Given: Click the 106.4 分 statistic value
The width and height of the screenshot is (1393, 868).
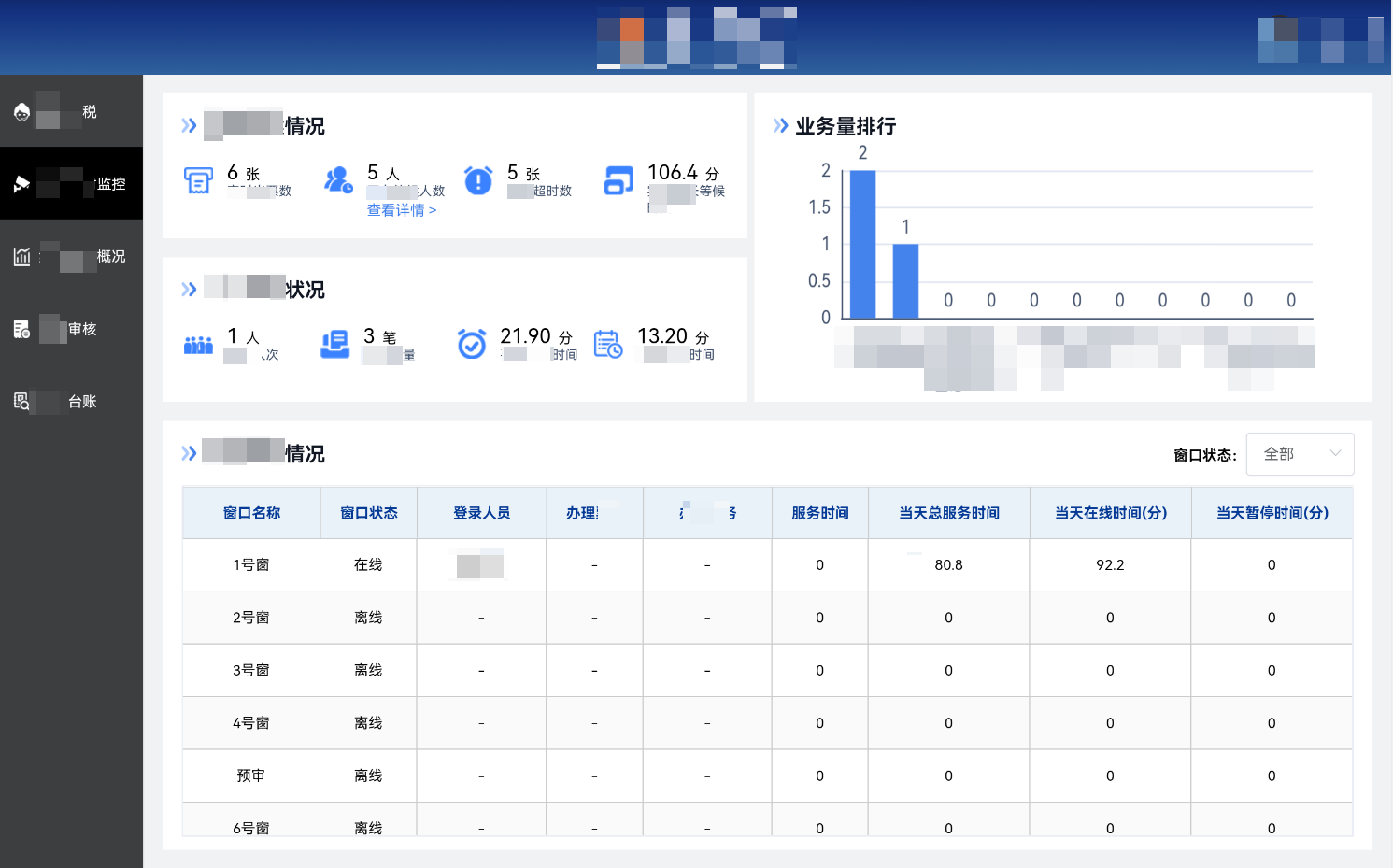Looking at the screenshot, I should (684, 173).
